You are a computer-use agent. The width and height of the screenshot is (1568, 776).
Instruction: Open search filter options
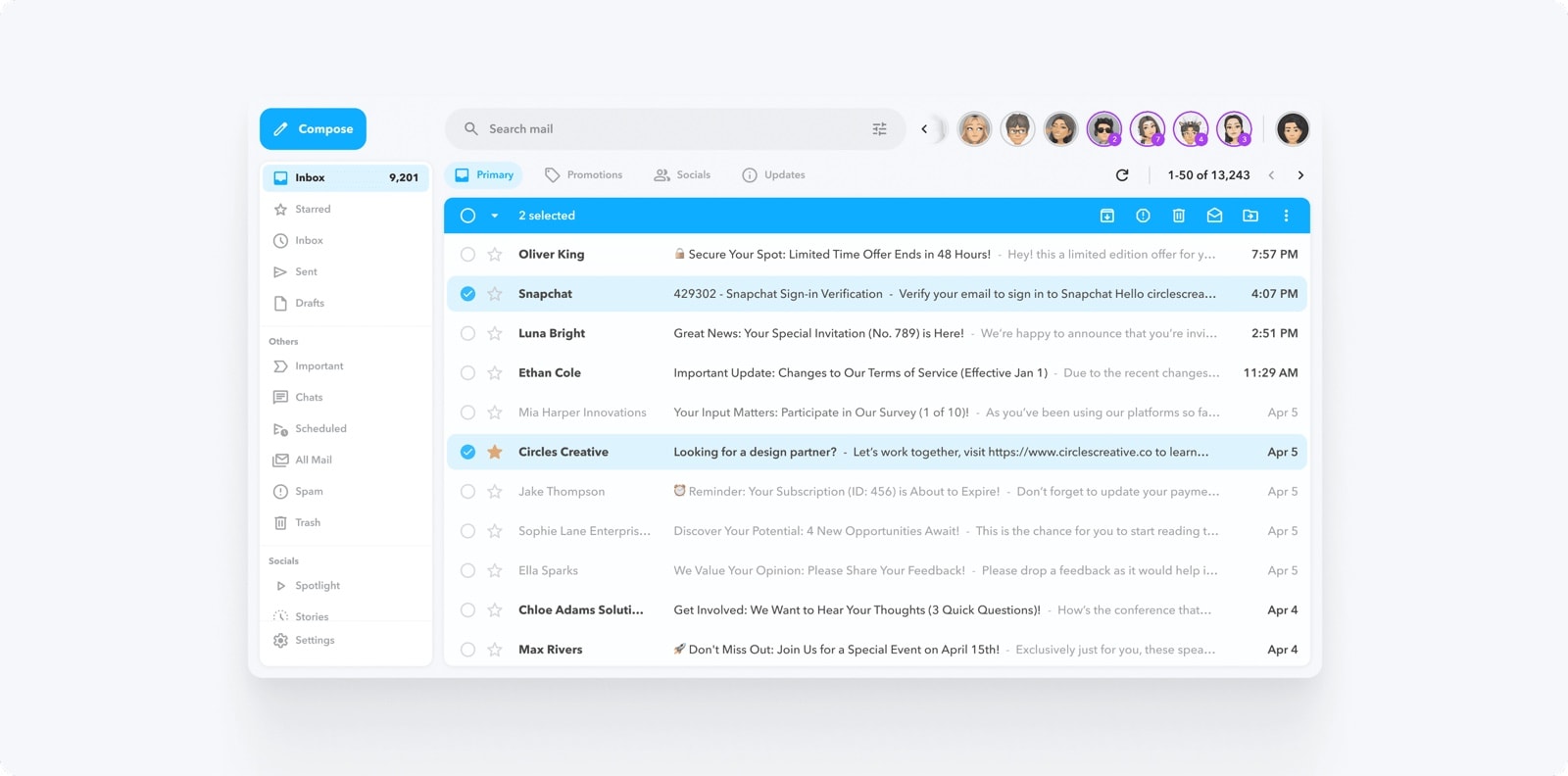point(879,129)
